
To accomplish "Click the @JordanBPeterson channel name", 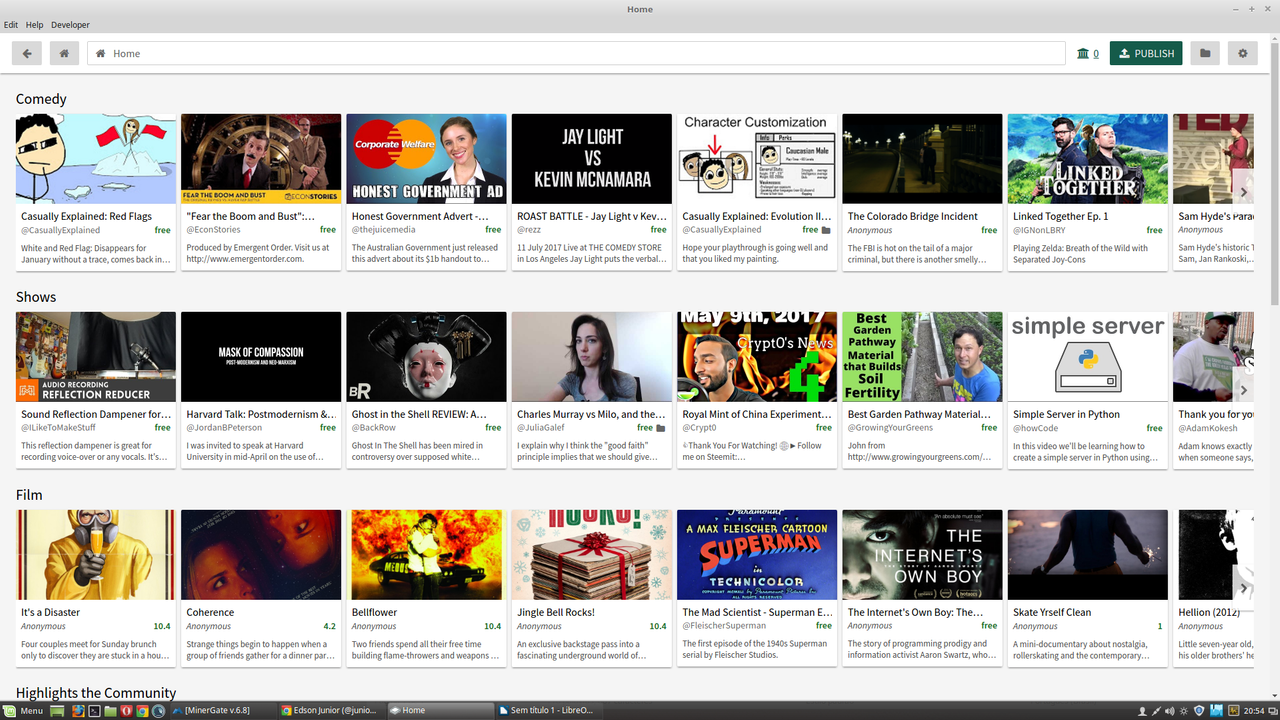I will tap(224, 428).
